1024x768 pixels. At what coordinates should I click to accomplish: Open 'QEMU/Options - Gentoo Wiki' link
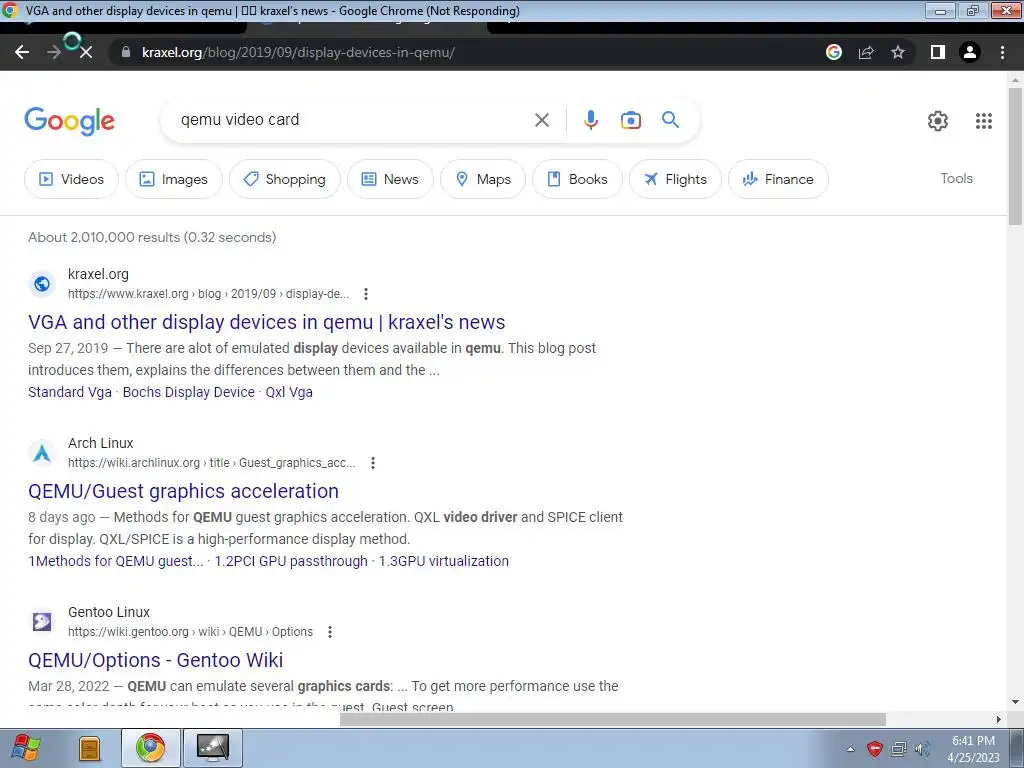(155, 660)
